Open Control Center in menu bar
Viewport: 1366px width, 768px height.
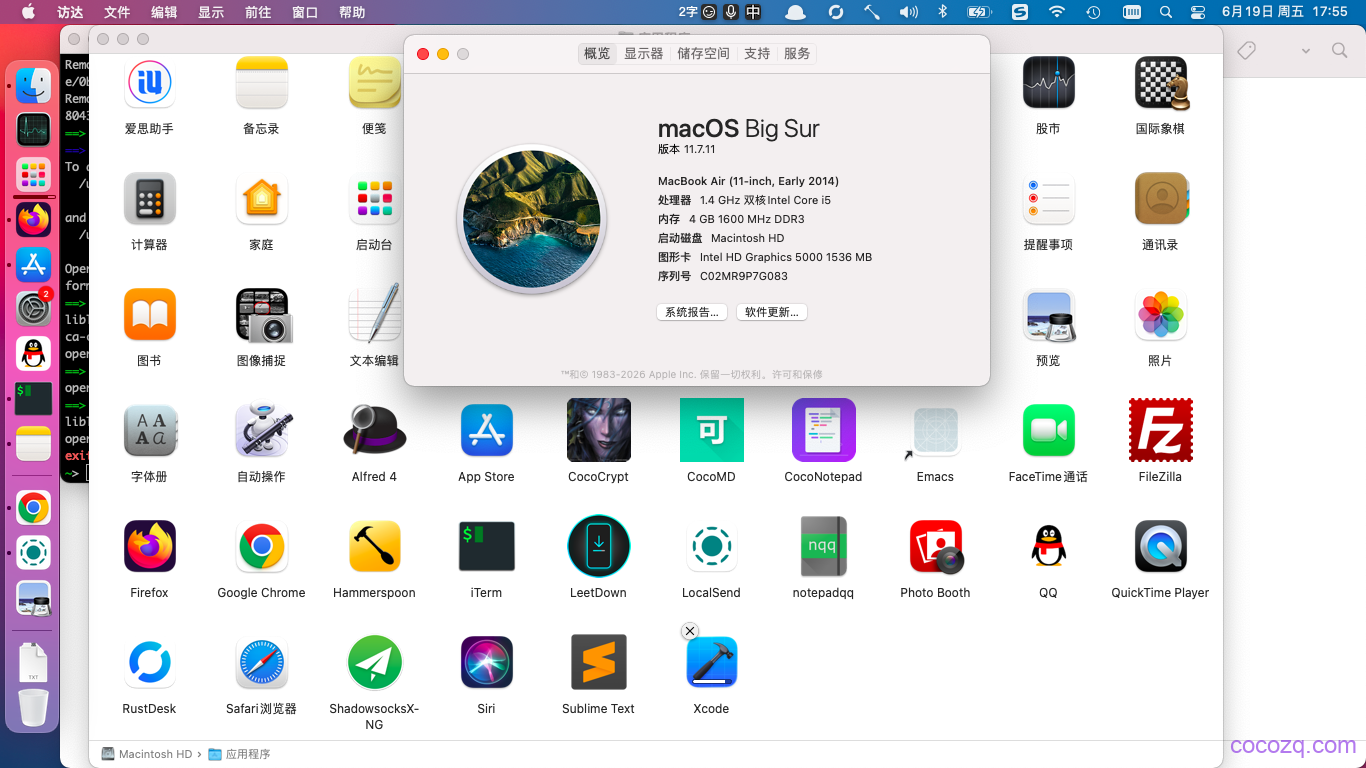coord(1198,12)
